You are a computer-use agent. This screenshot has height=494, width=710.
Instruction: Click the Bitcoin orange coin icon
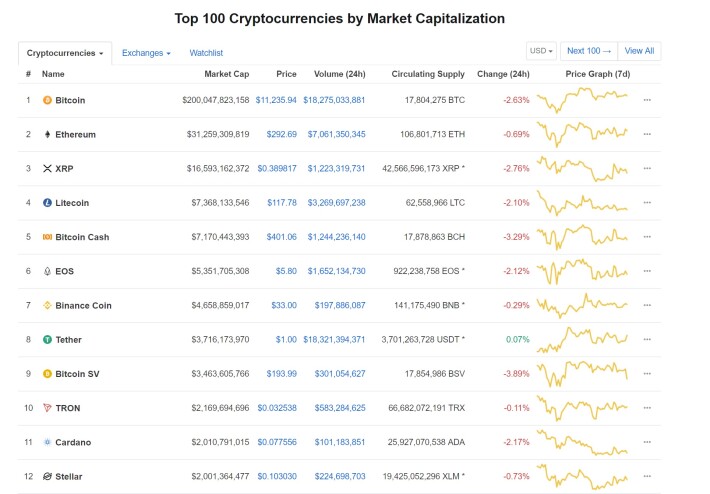point(47,100)
